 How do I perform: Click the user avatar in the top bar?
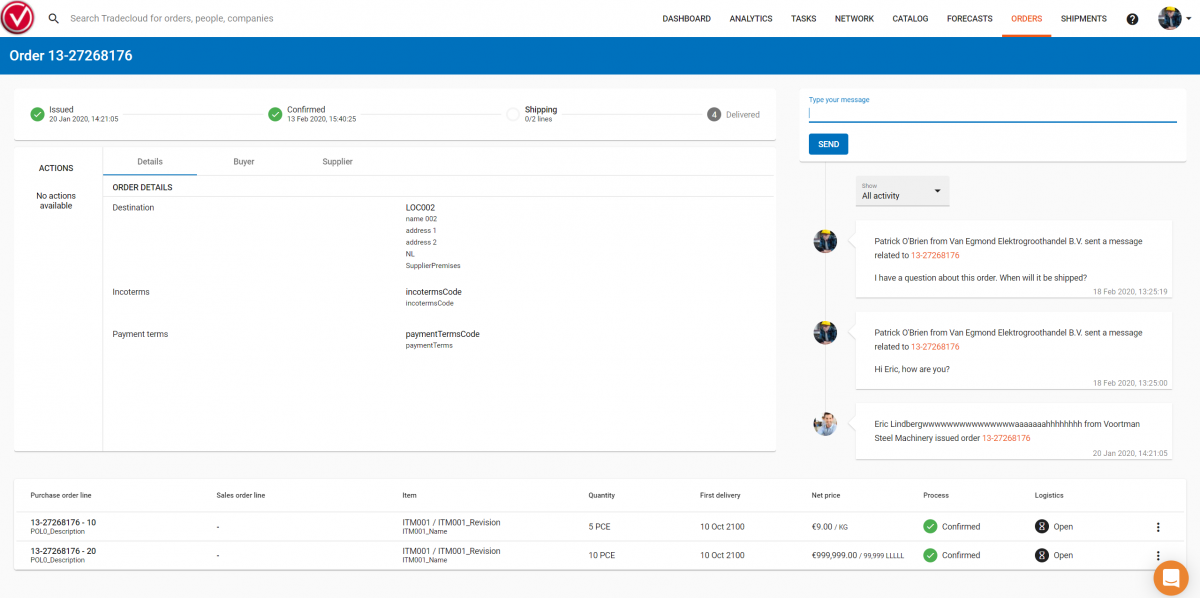[1169, 17]
